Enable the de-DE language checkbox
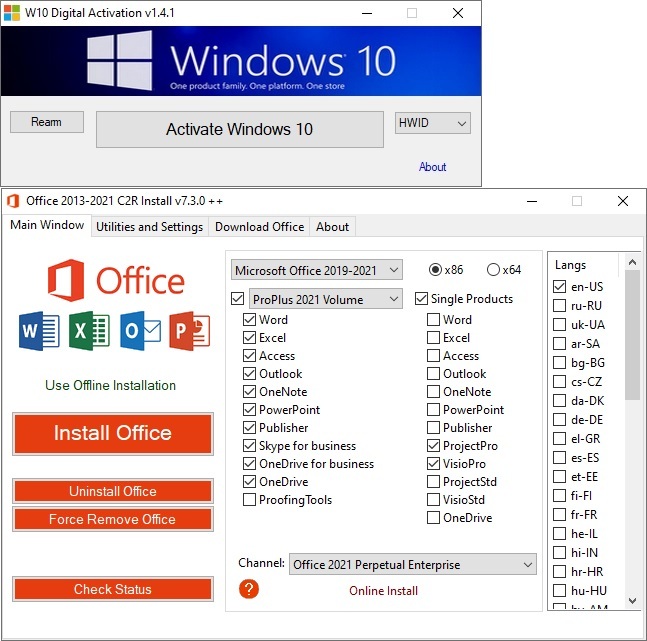The height and width of the screenshot is (641, 647). (x=560, y=419)
